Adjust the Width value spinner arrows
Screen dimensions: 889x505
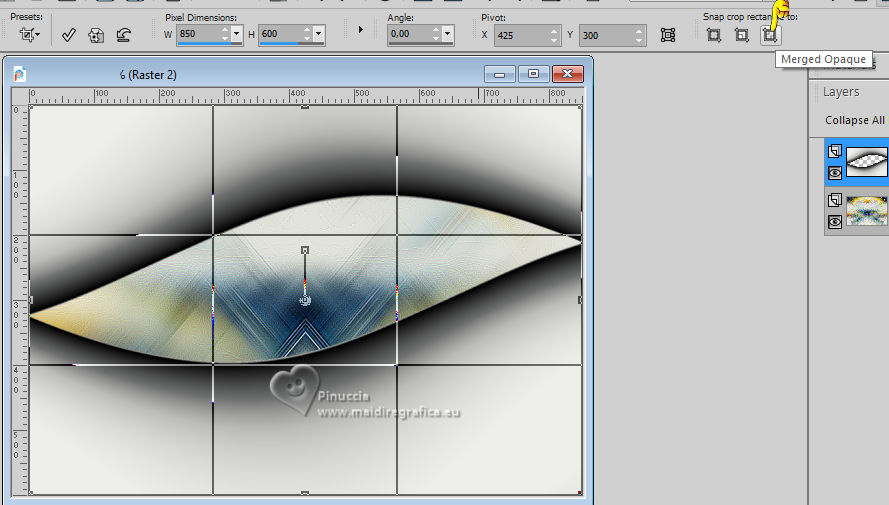click(225, 34)
